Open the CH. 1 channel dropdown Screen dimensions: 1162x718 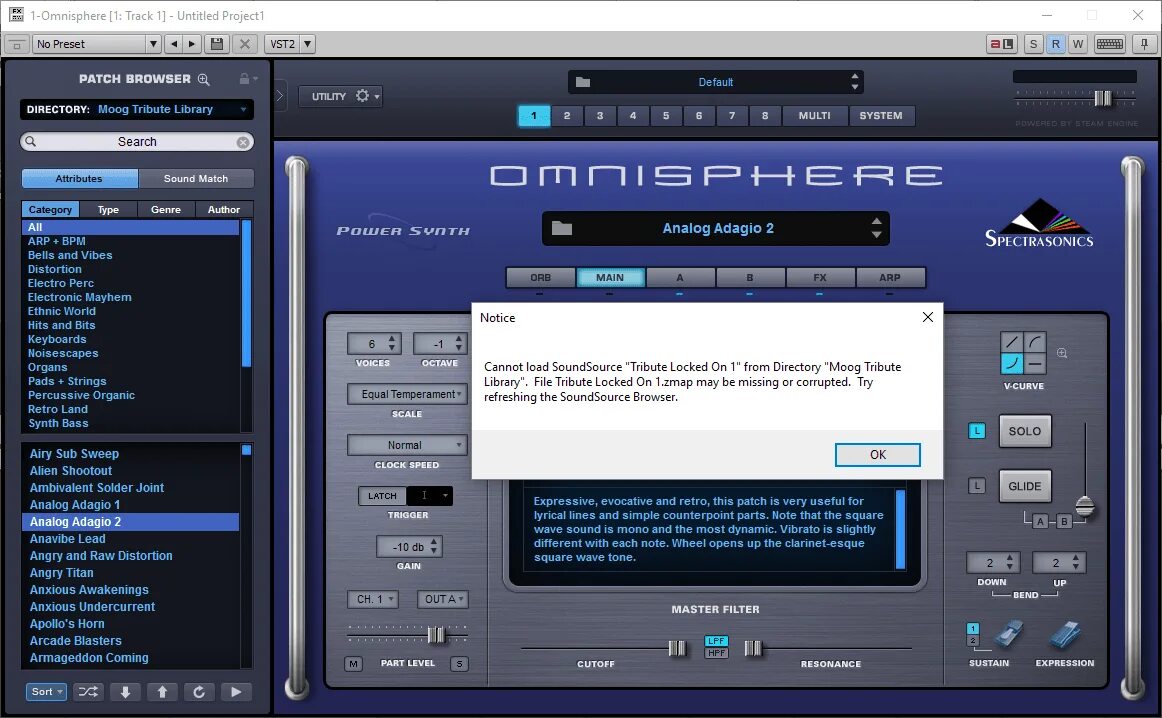[x=373, y=599]
